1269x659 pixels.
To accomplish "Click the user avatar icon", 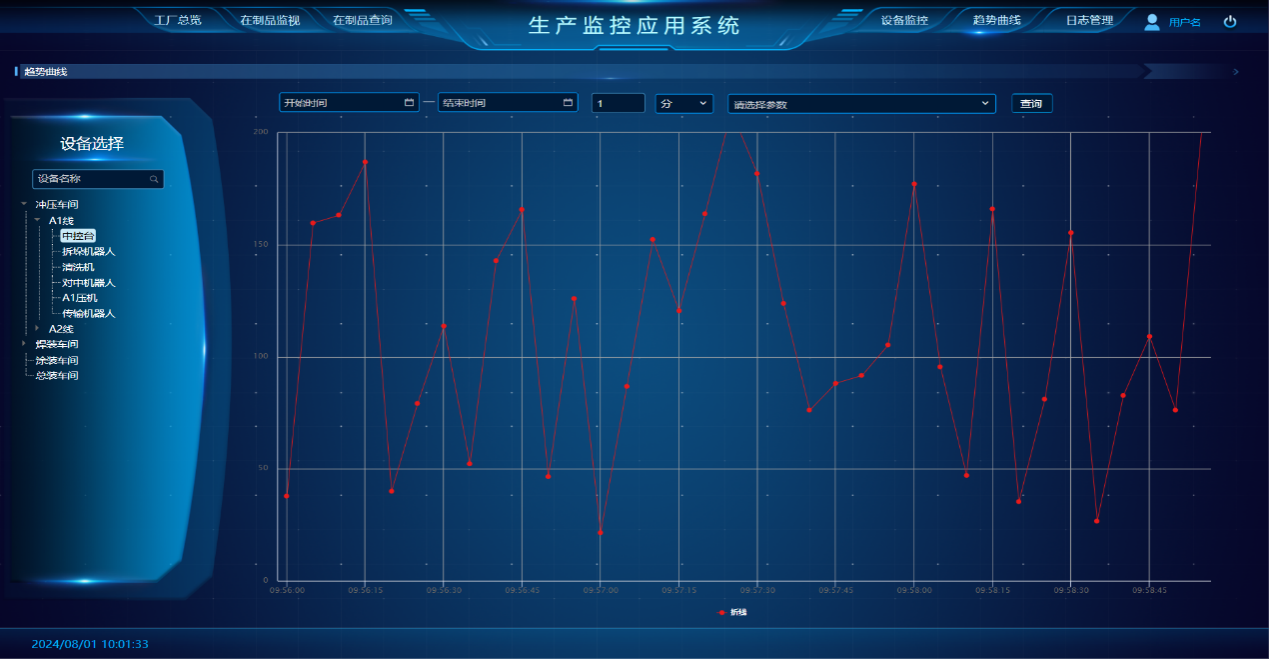I will 1152,21.
